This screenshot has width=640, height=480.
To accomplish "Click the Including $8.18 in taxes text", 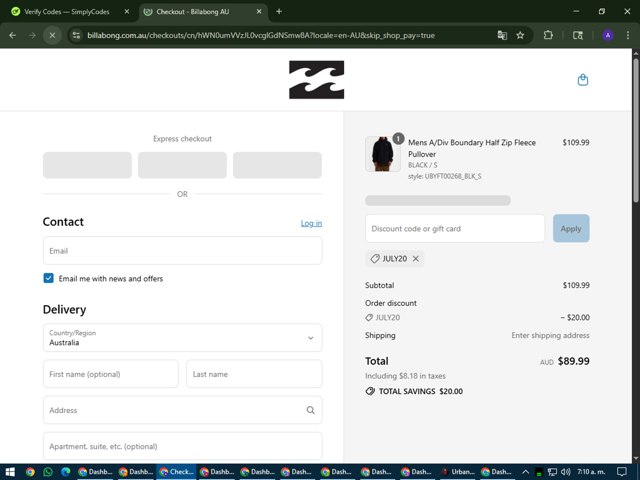I will [x=405, y=376].
